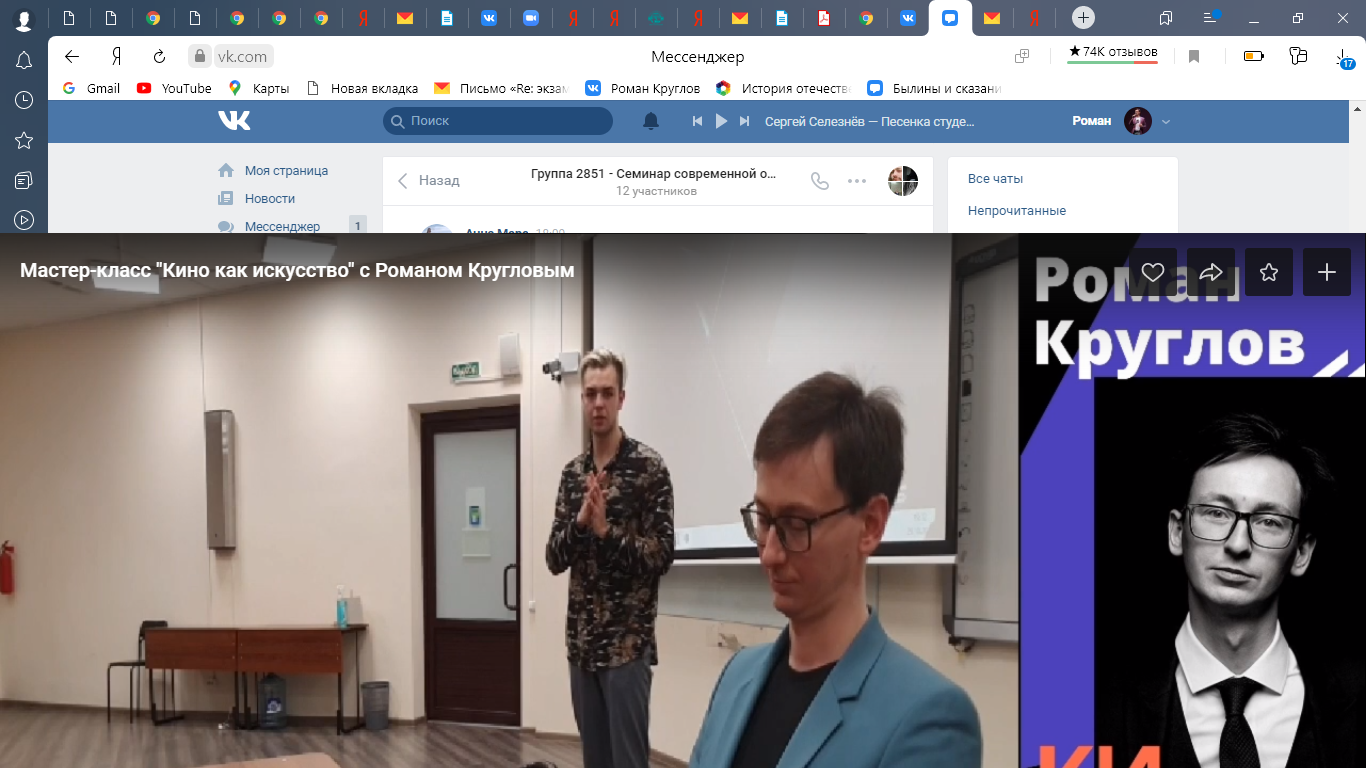Open the Былины и сказания bookmark
This screenshot has height=768, width=1366.
point(935,88)
